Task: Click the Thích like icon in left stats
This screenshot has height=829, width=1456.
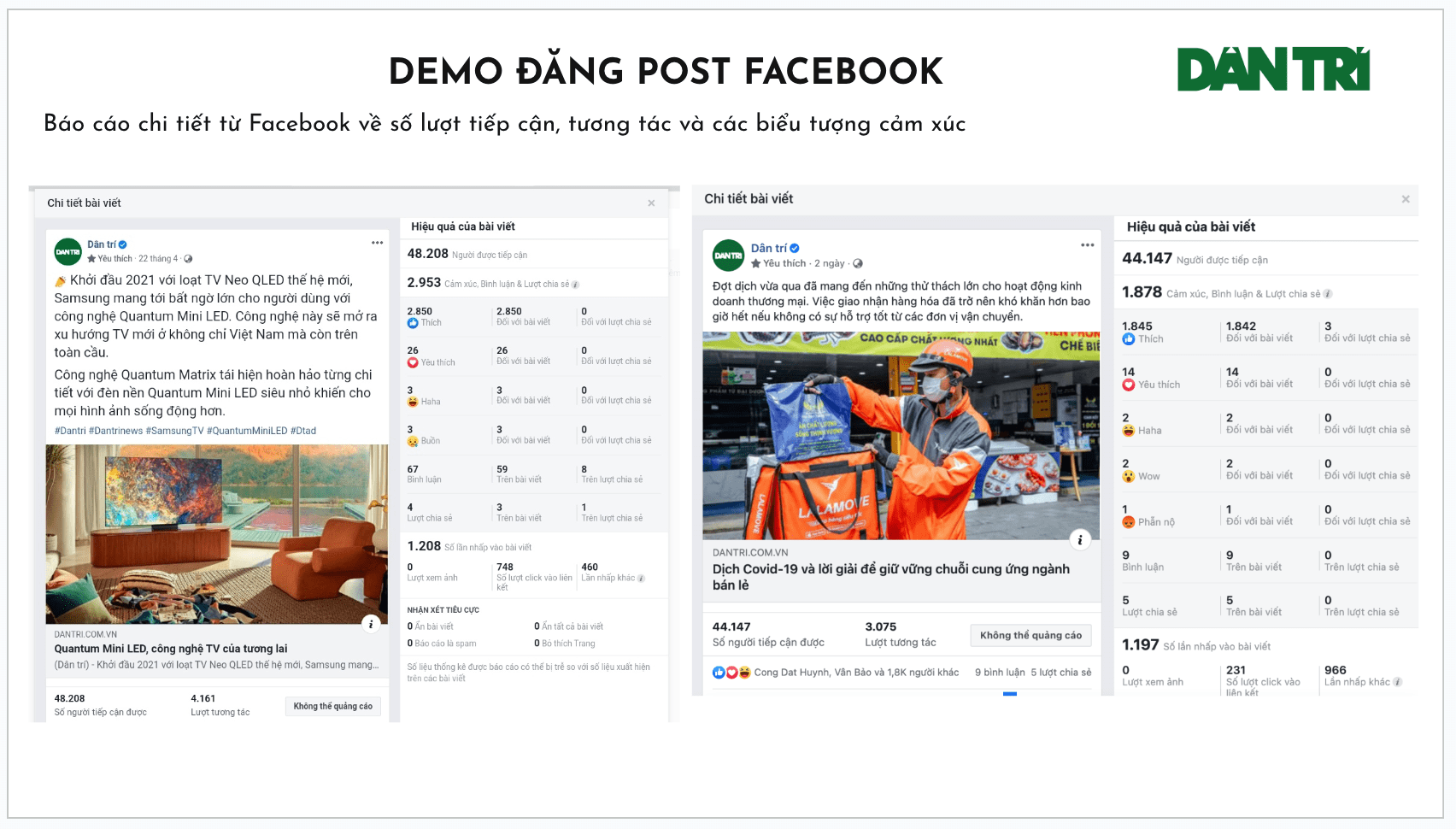Action: click(x=413, y=323)
